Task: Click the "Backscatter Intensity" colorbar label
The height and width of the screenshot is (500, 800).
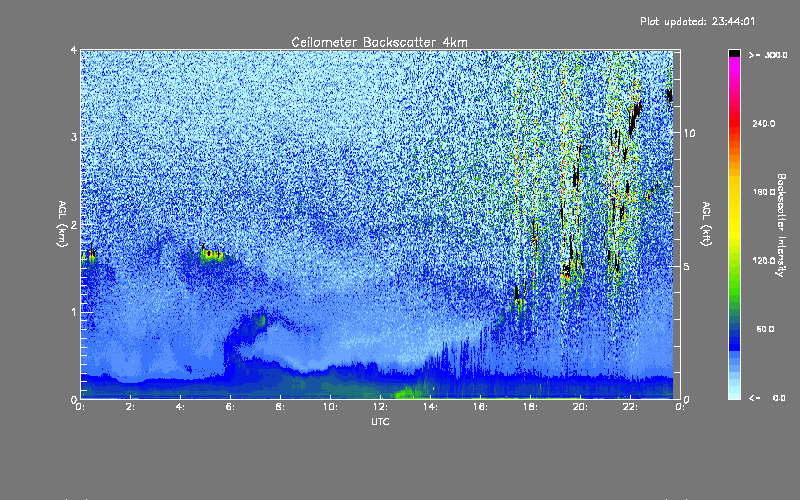Action: point(781,225)
